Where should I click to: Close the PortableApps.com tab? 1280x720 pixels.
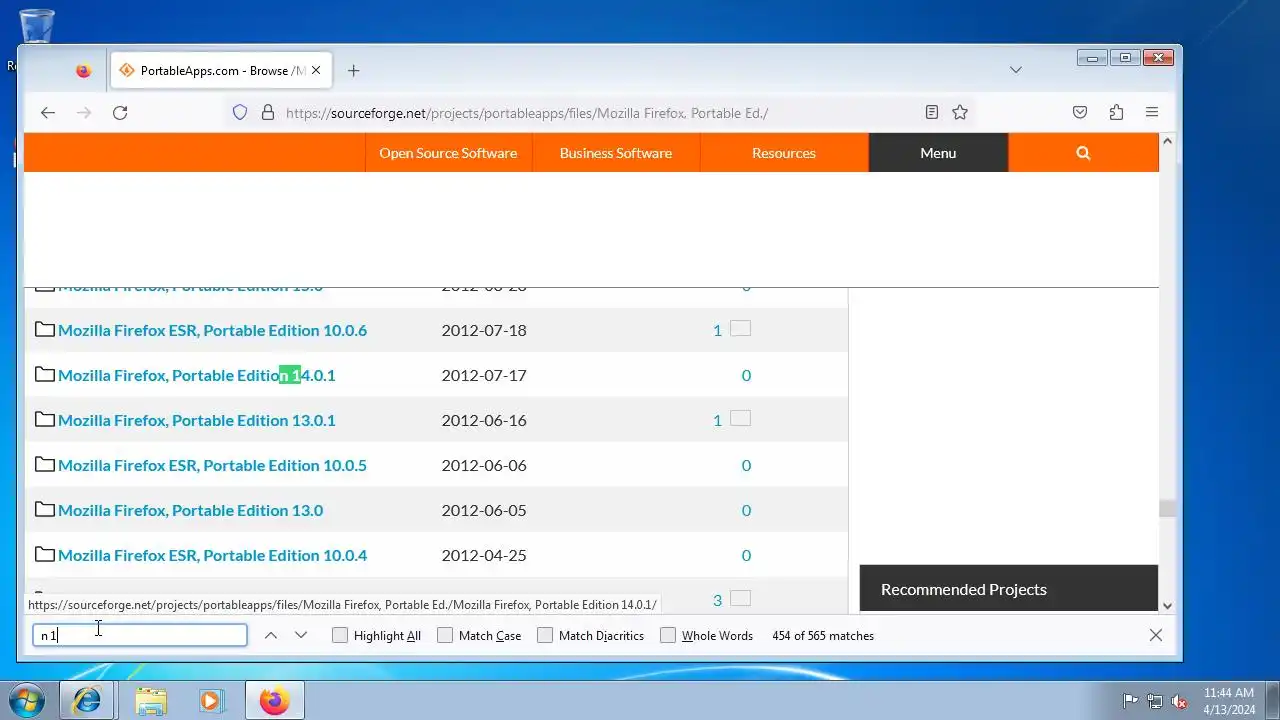tap(316, 71)
